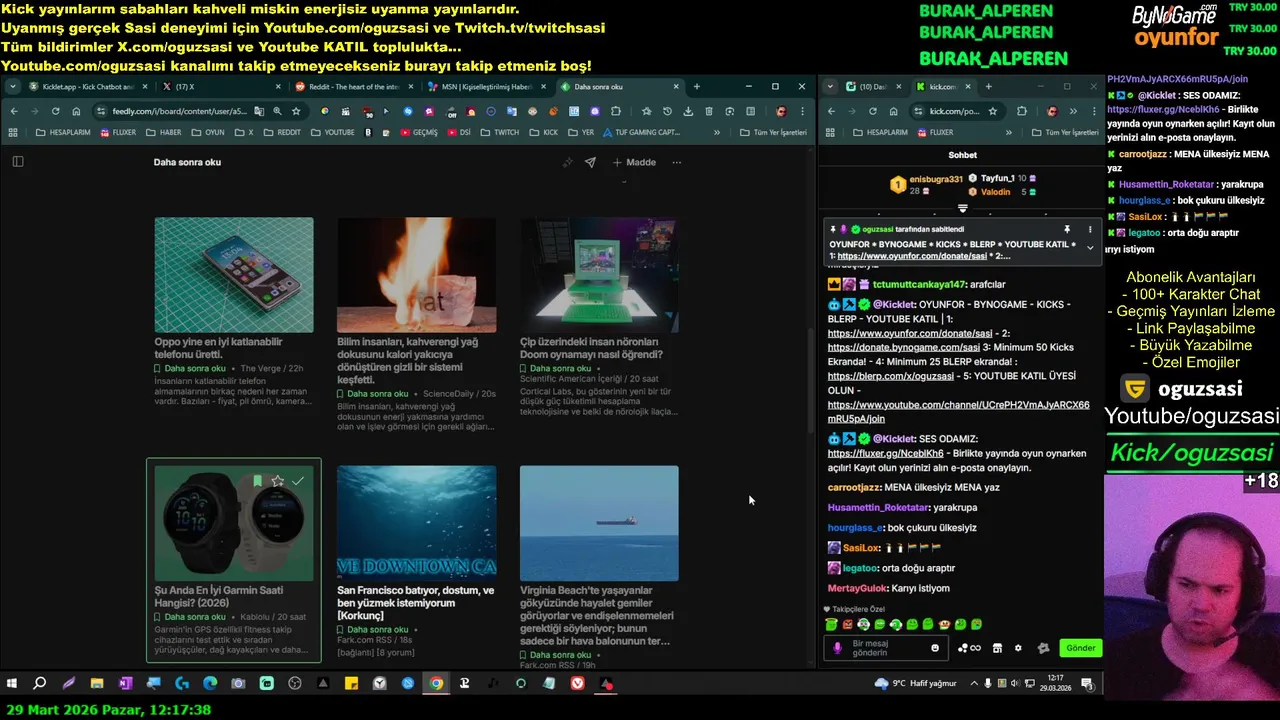The width and height of the screenshot is (1280, 720).
Task: Open the oyunfor.com/donate/sasi link in pinned message
Action: pos(912,256)
